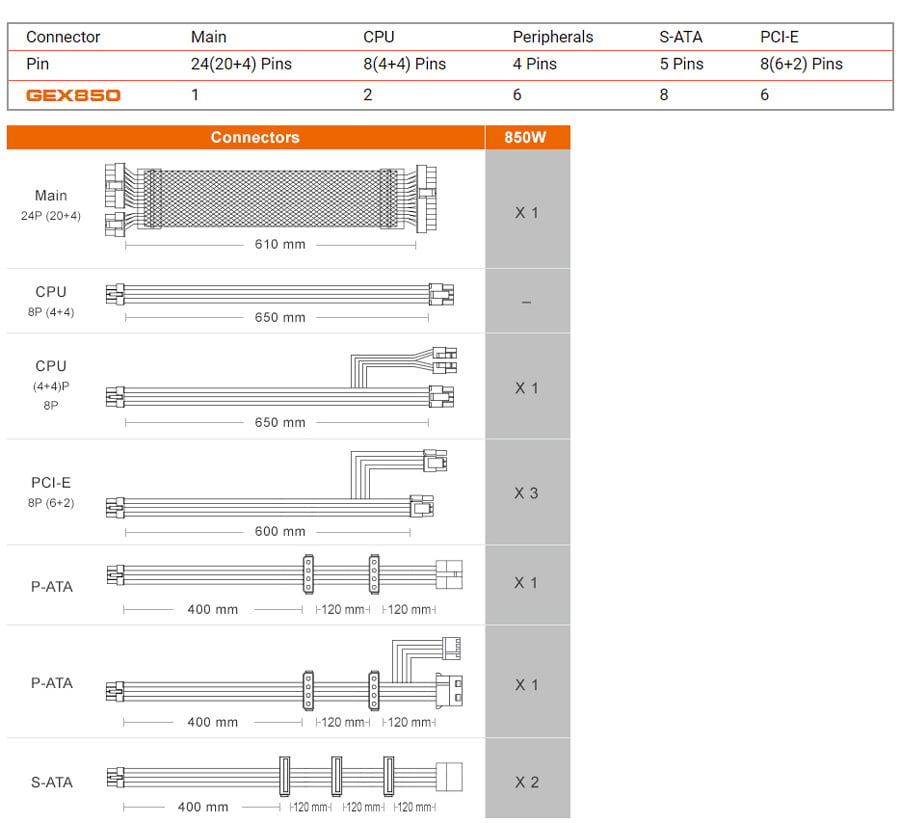The image size is (900, 823).
Task: Click the GEX850 Main count '1'
Action: (195, 95)
